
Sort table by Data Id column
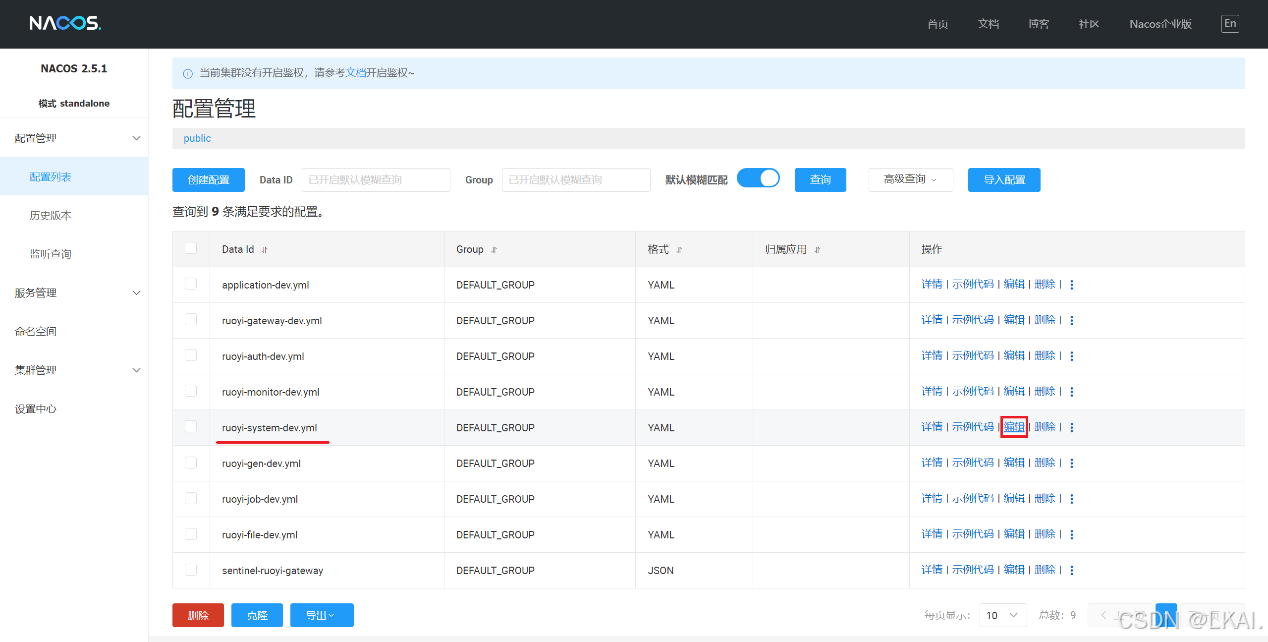point(265,250)
